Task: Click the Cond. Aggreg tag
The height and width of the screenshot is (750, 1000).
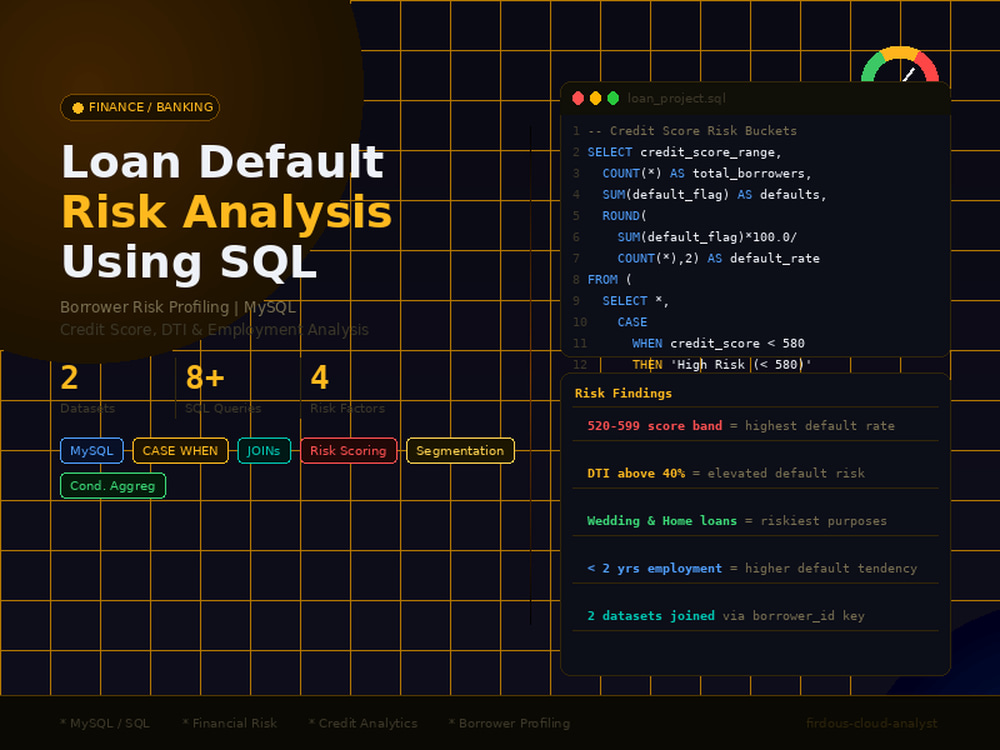Action: point(113,485)
